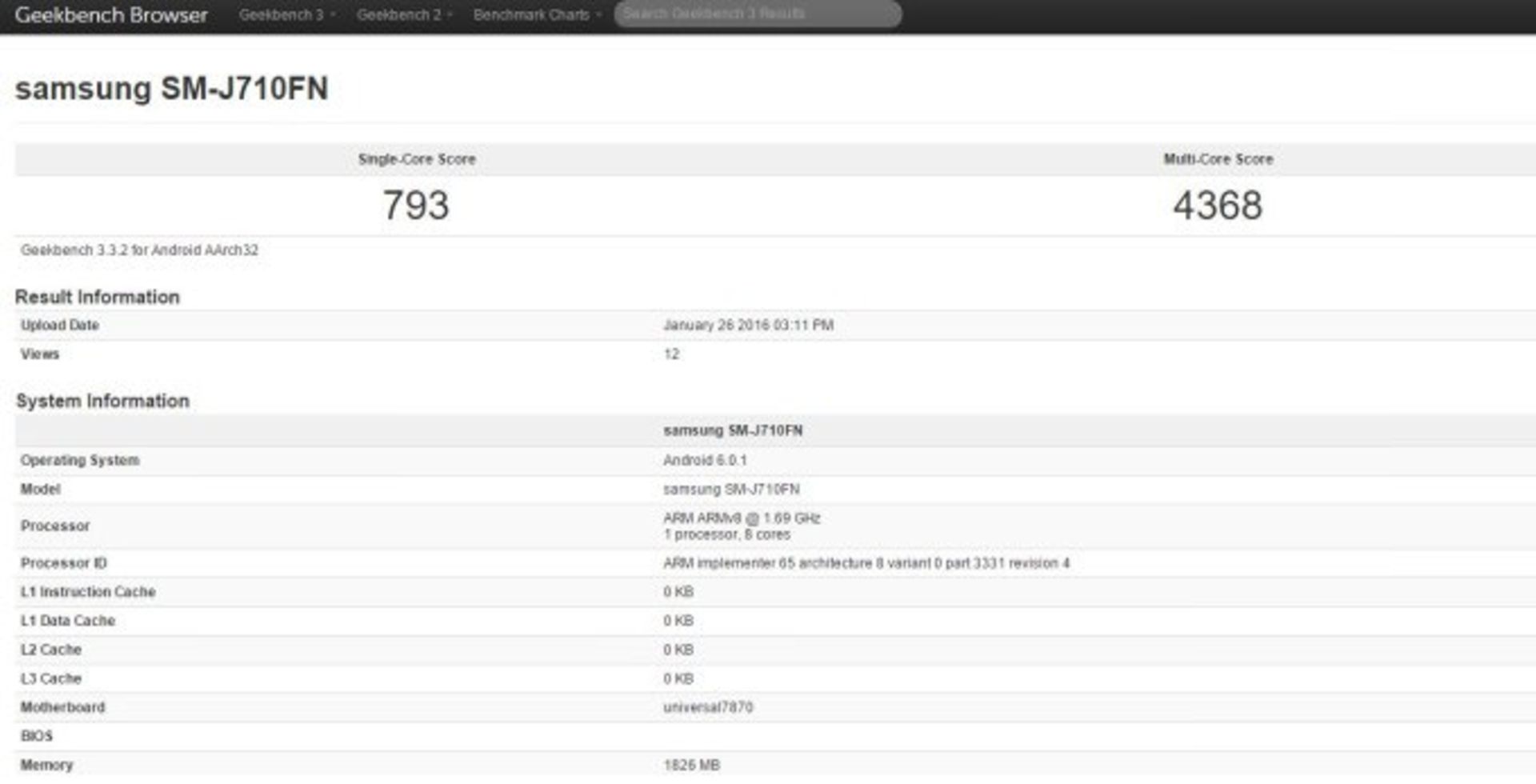Select the Model row label
1536x784 pixels.
pyautogui.click(x=40, y=490)
